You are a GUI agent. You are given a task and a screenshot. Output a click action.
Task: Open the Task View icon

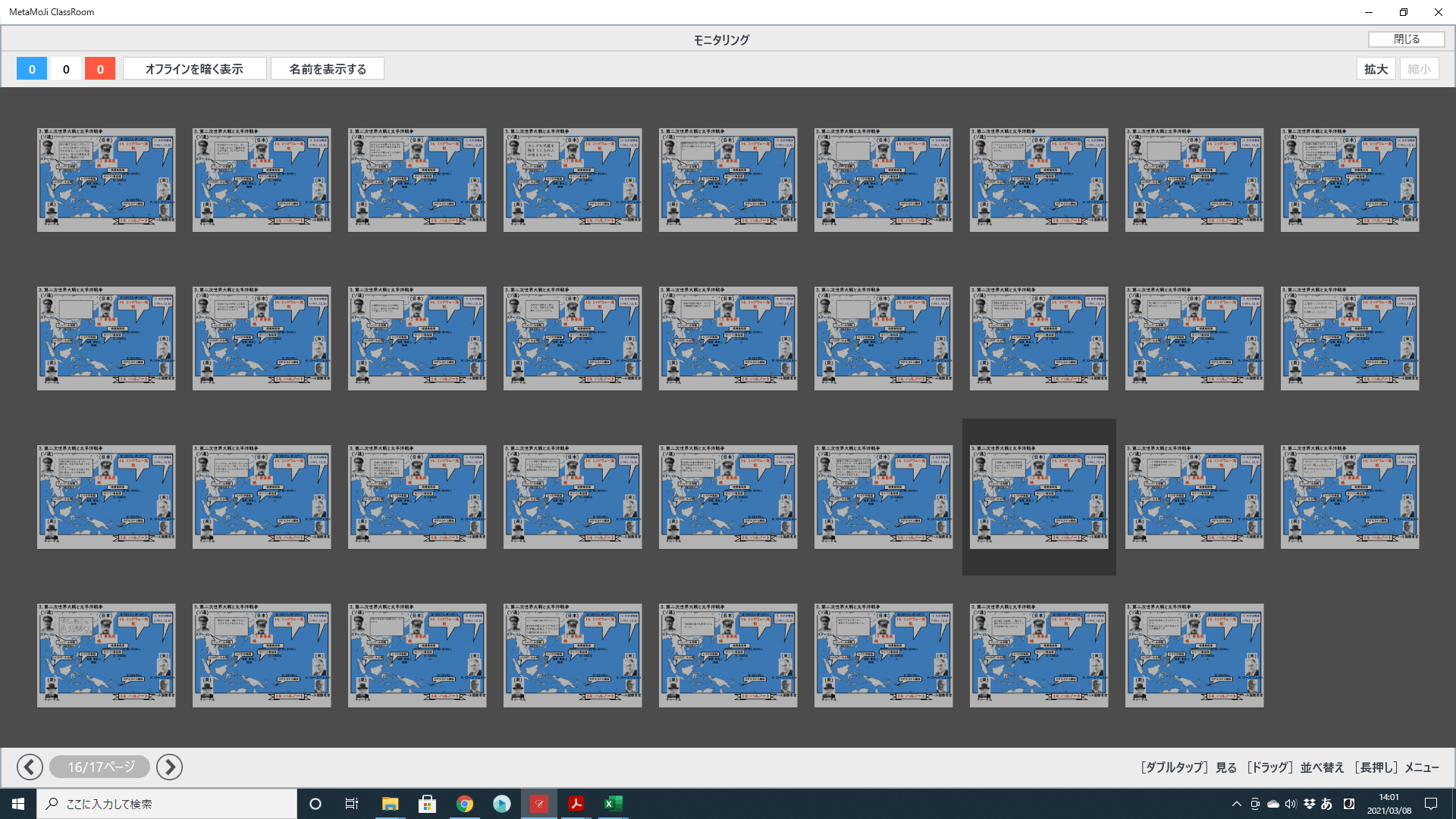tap(352, 804)
